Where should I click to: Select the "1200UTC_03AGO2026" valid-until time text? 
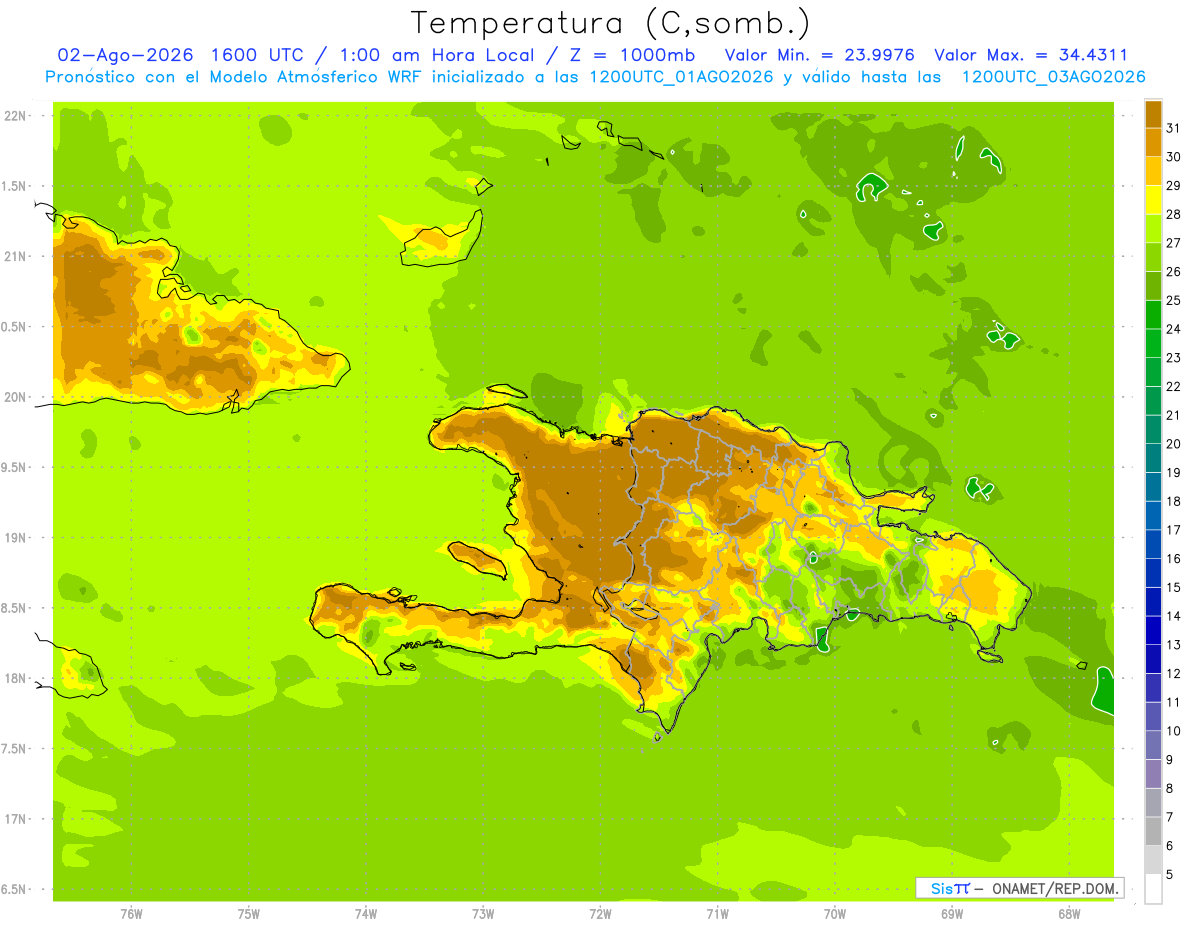coord(1053,77)
